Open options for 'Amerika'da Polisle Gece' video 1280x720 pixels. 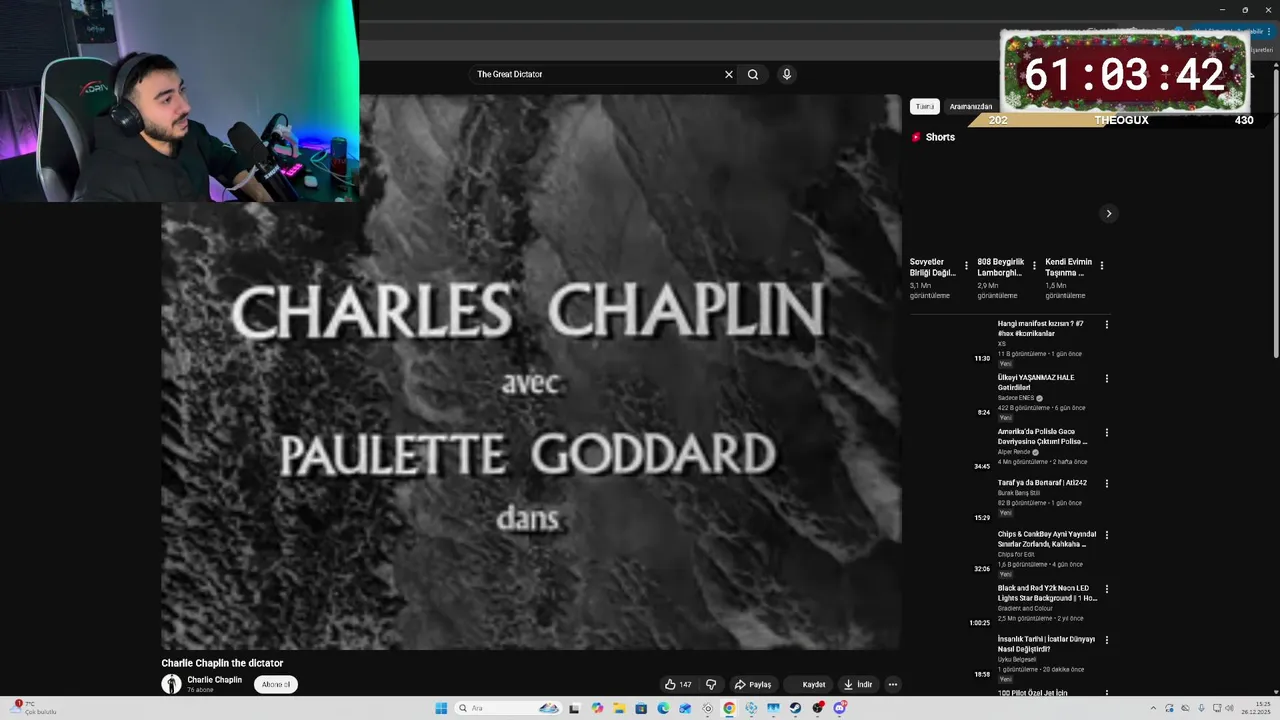pyautogui.click(x=1106, y=433)
